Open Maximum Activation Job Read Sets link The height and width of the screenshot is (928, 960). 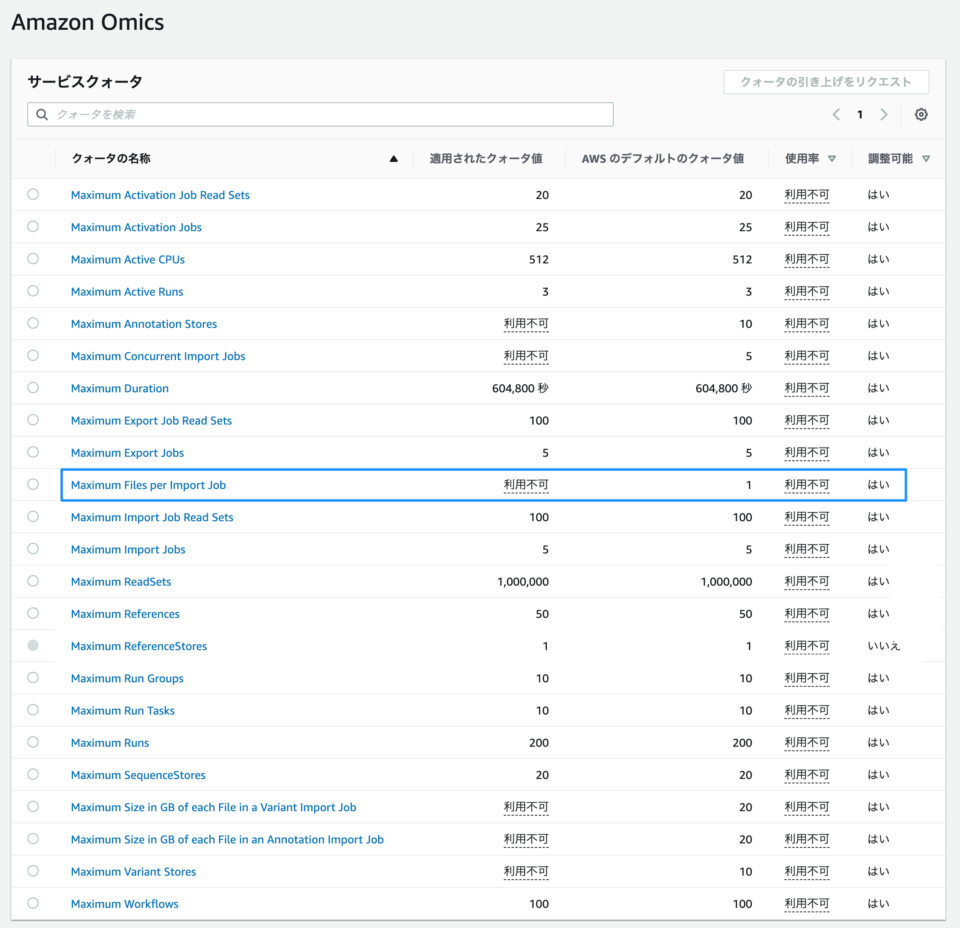(160, 195)
